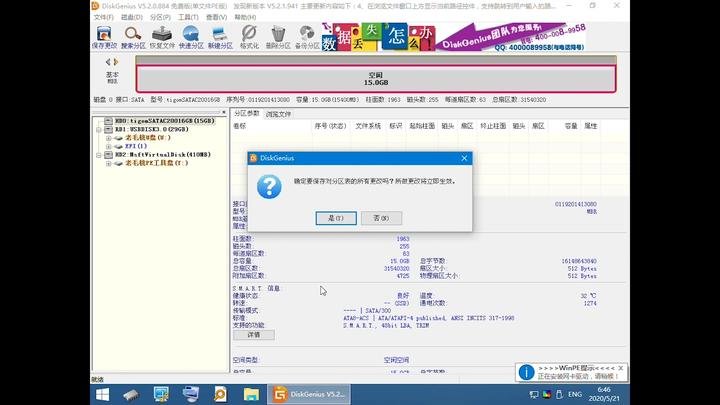Open the monitor and tools taskbar icon
This screenshot has width=720, height=405.
(161, 394)
